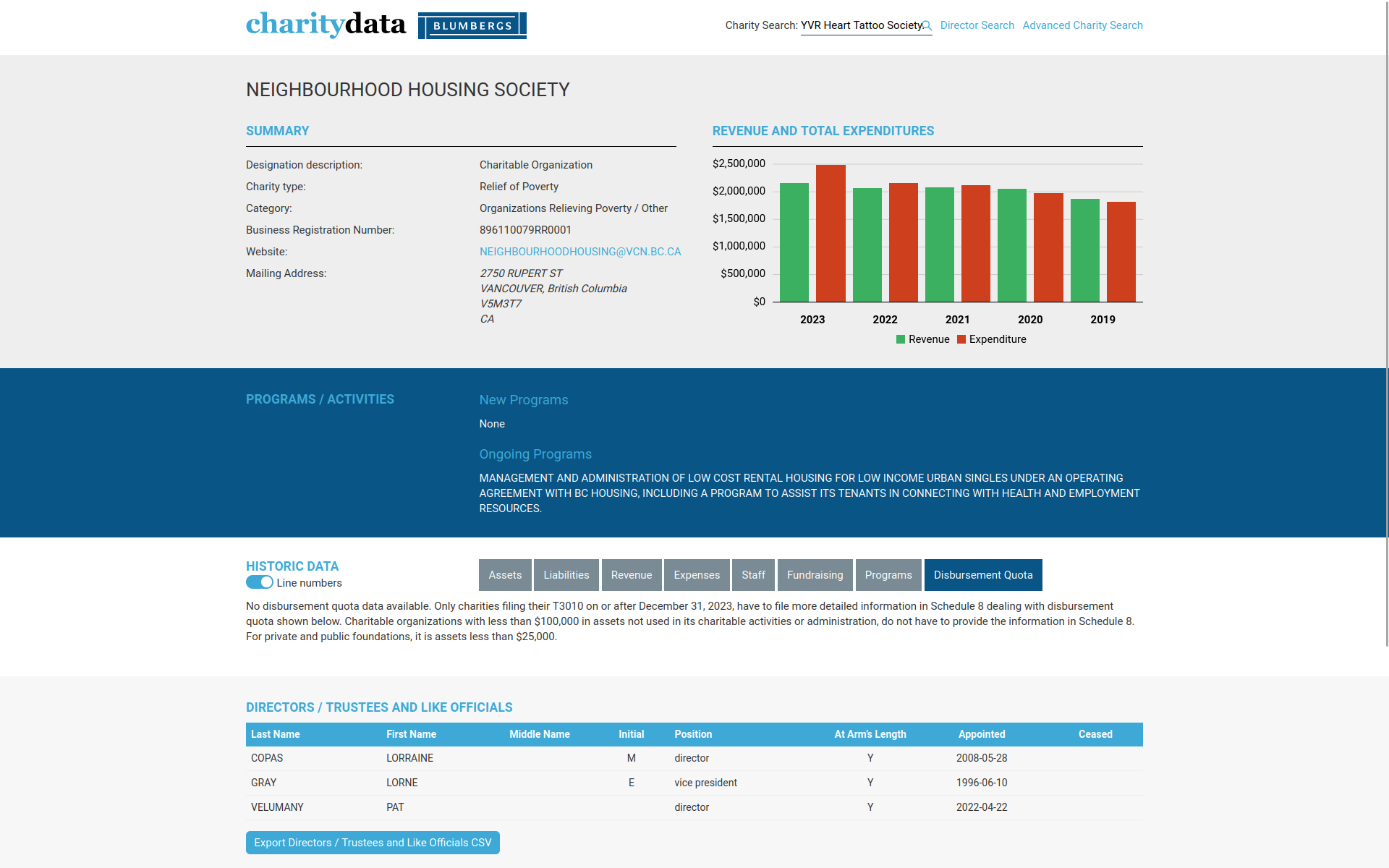The height and width of the screenshot is (868, 1389).
Task: Switch to the Fundraising tab
Action: coord(815,575)
